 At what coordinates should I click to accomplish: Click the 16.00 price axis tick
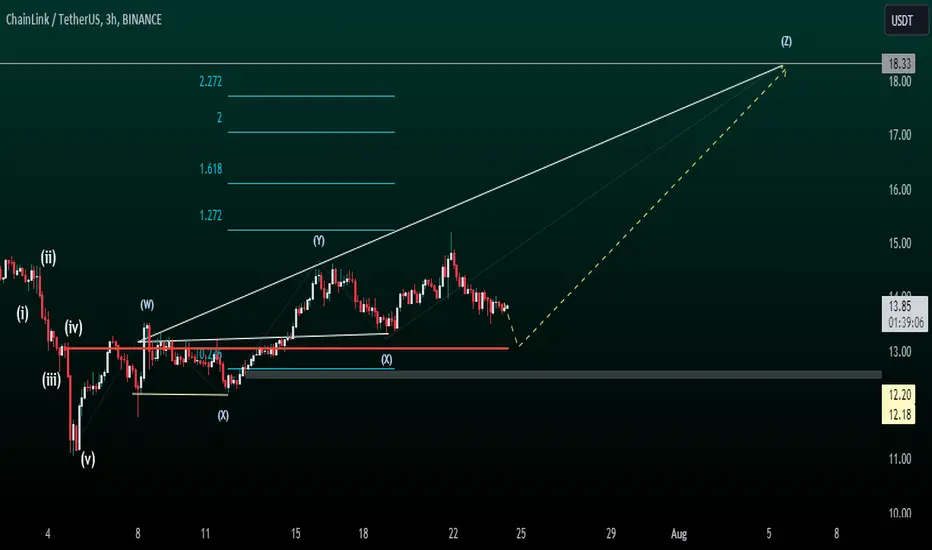click(x=899, y=190)
